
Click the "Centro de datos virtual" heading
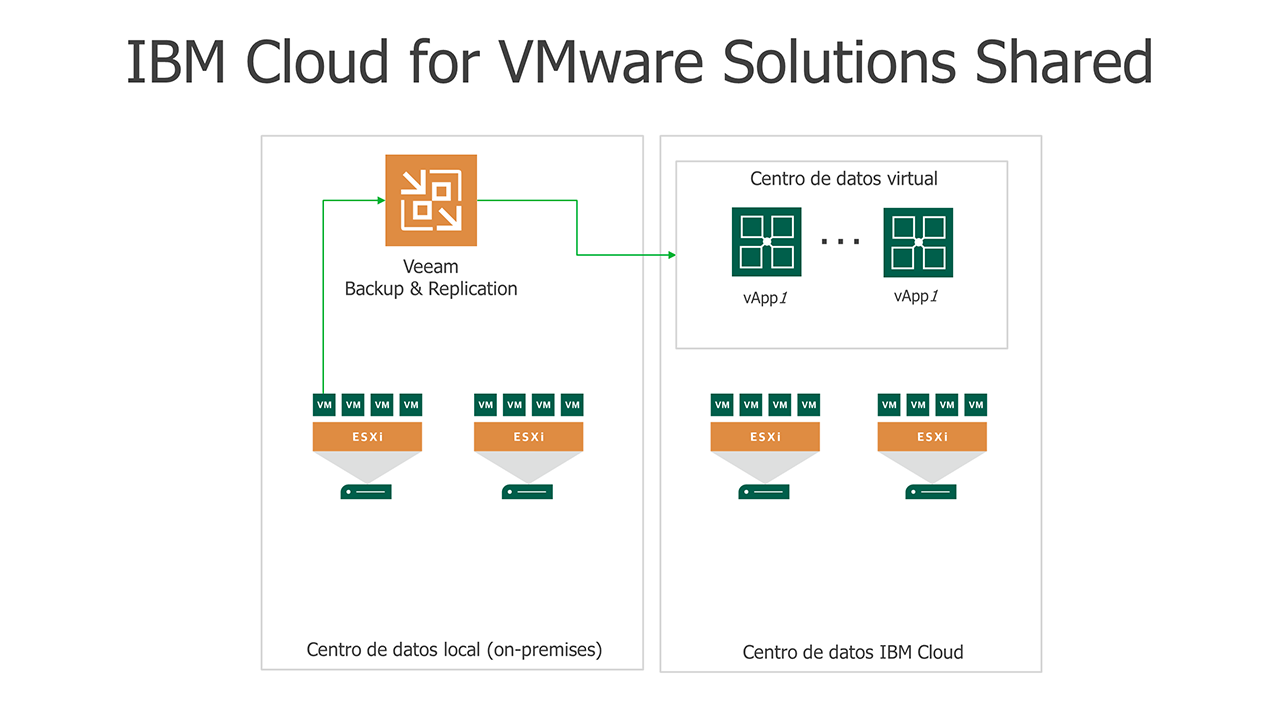click(844, 179)
